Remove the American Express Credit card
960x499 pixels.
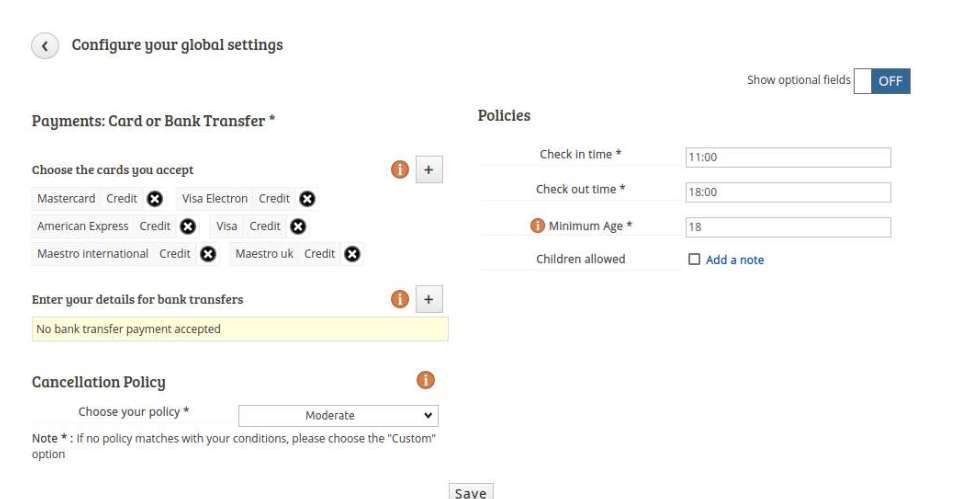pos(188,227)
